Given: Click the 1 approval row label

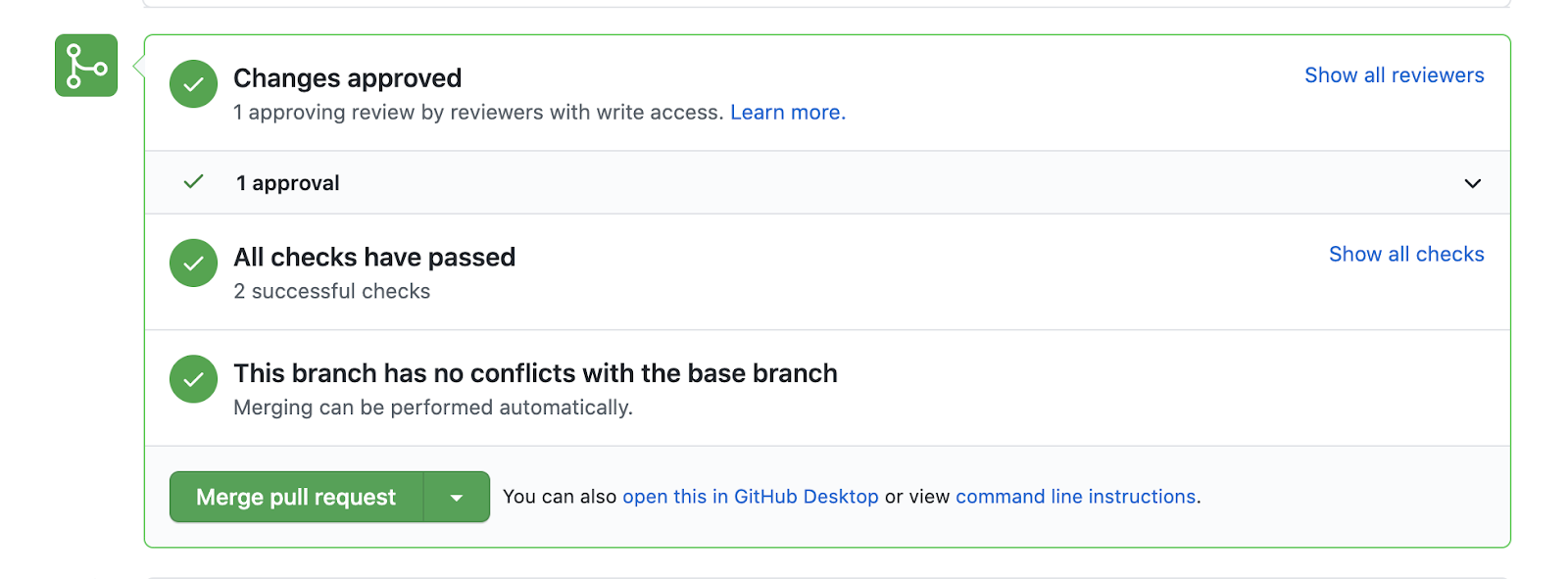Looking at the screenshot, I should (x=287, y=183).
